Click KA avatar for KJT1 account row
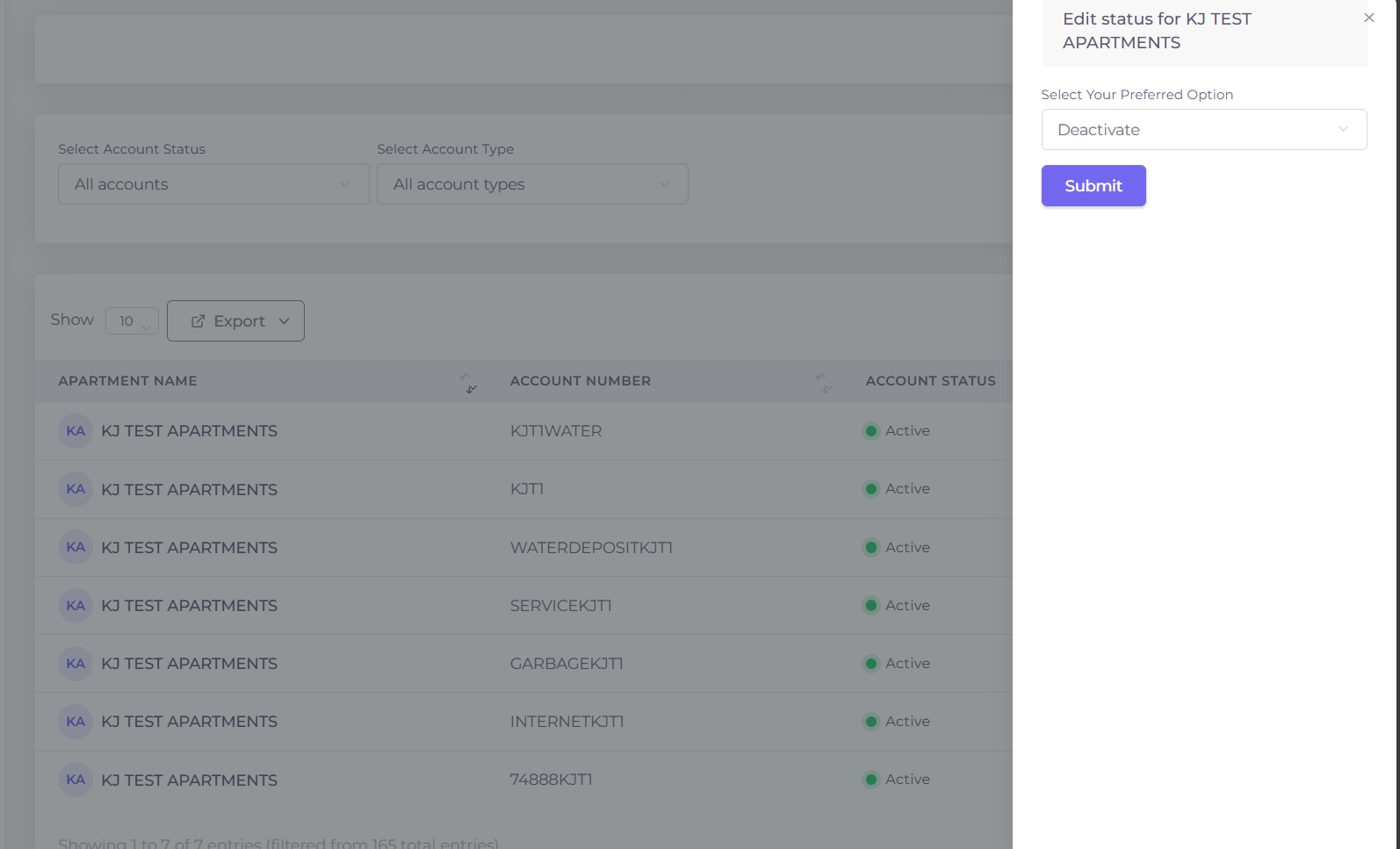Image resolution: width=1400 pixels, height=849 pixels. [x=76, y=489]
